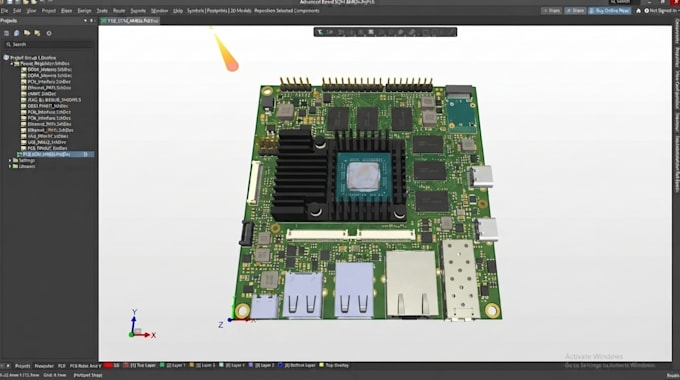Open the Project menu
The height and width of the screenshot is (380, 680).
49,11
